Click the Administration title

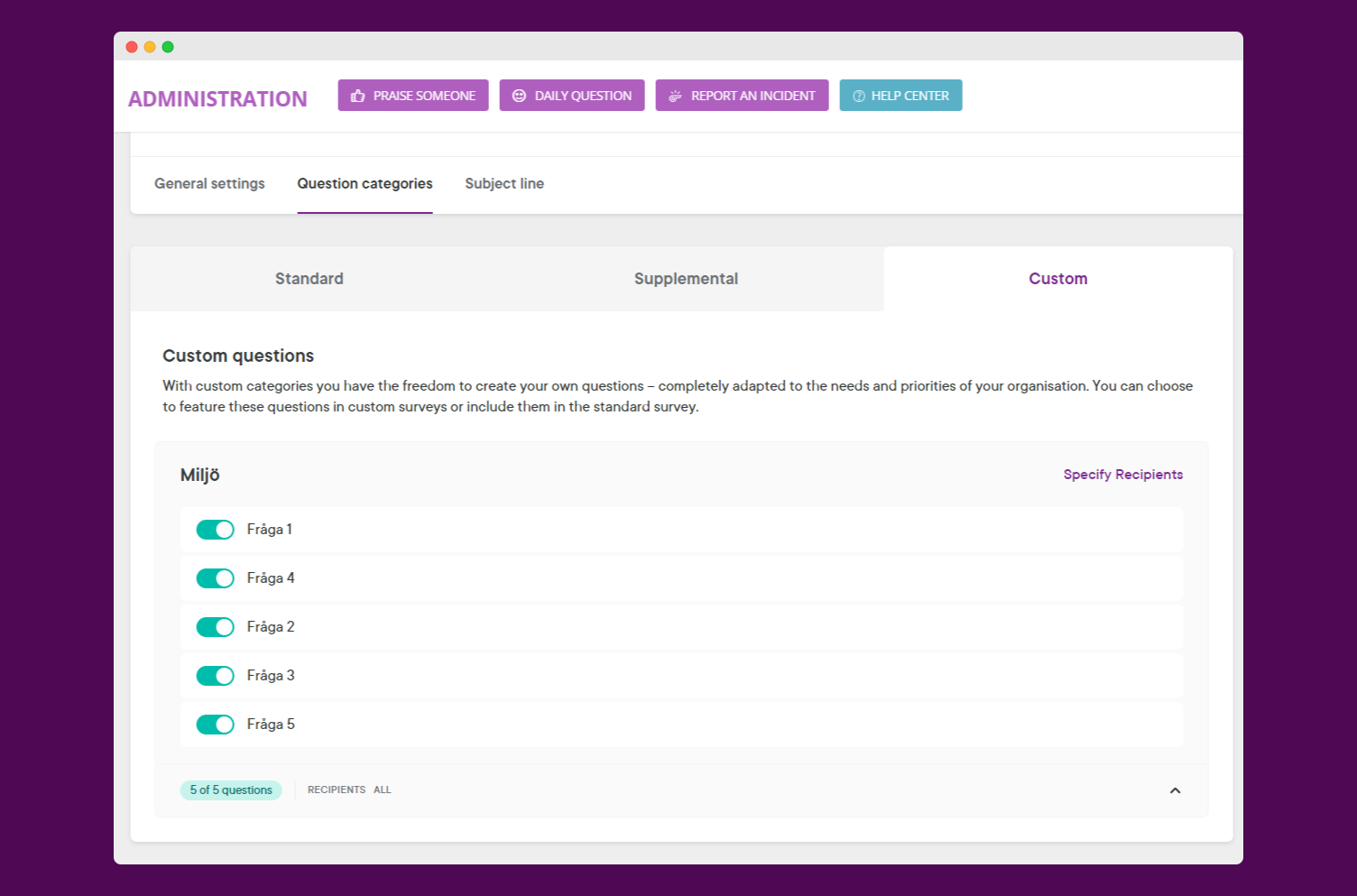tap(217, 99)
